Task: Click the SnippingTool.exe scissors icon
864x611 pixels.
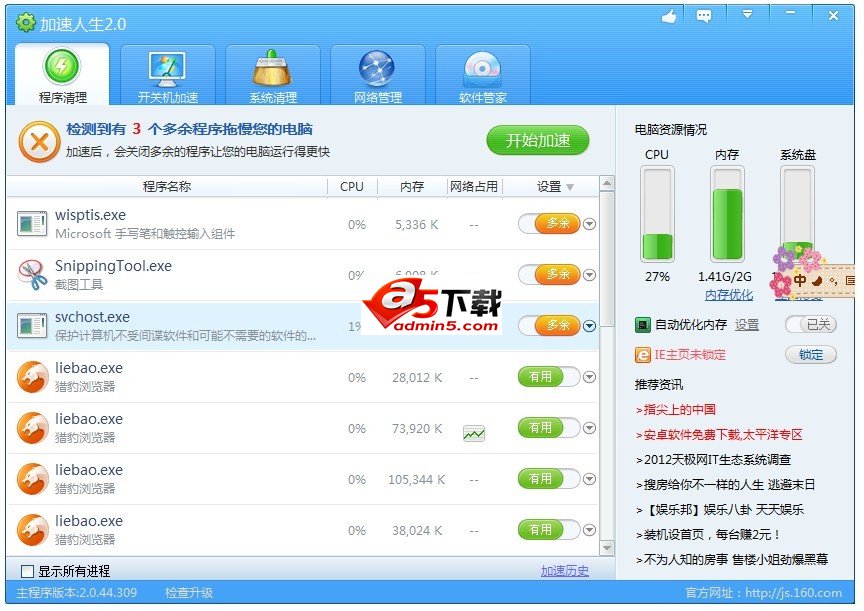Action: point(32,275)
